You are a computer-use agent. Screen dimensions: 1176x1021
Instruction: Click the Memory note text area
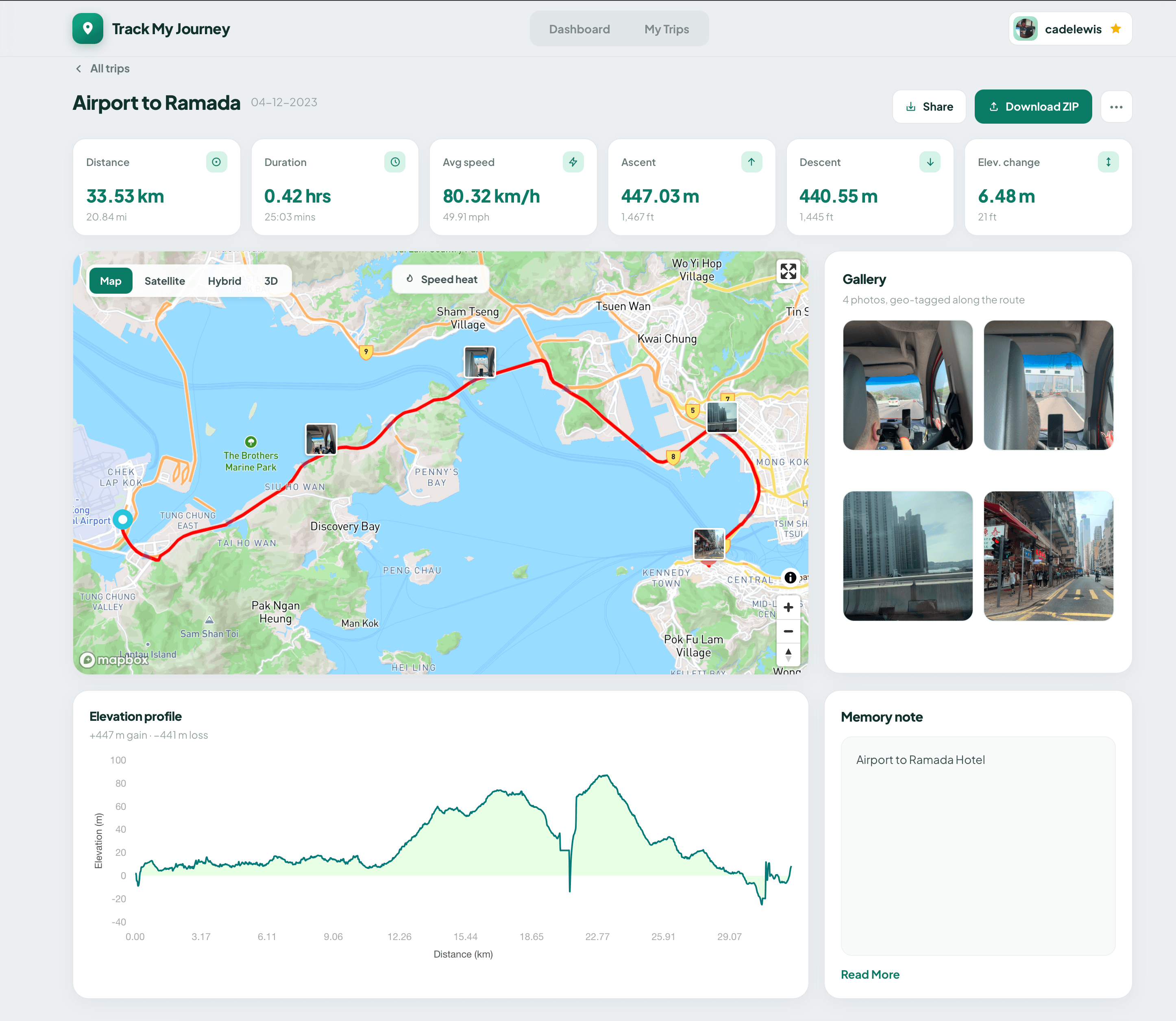pyautogui.click(x=978, y=846)
